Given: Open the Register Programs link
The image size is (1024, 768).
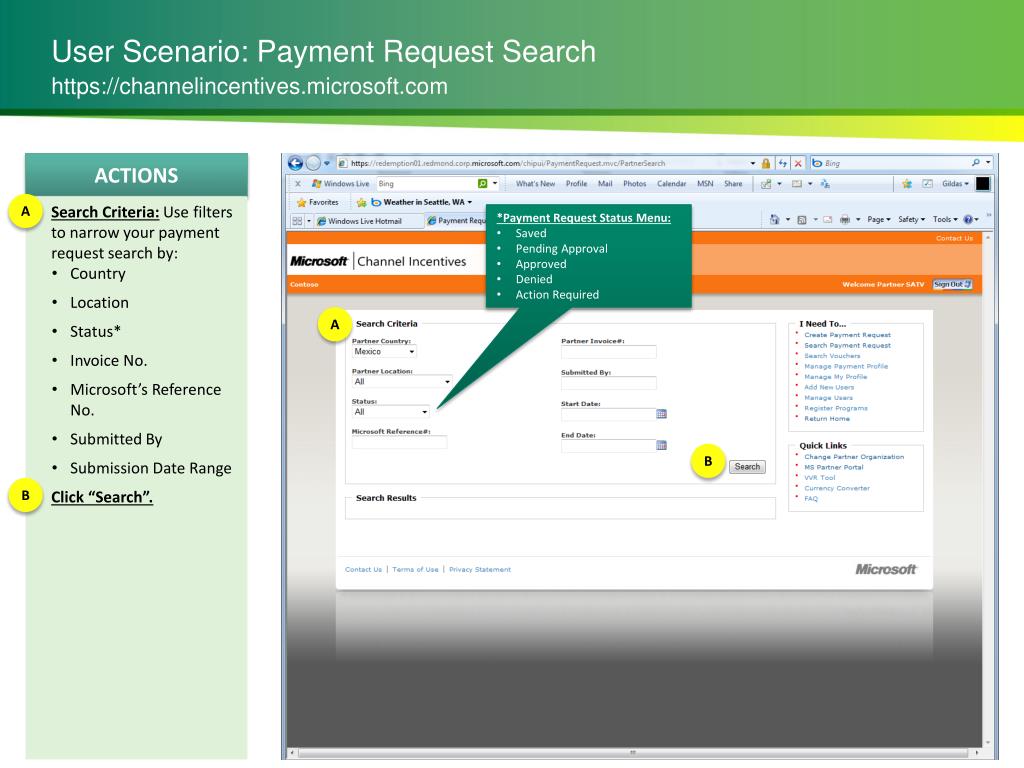Looking at the screenshot, I should coord(836,408).
